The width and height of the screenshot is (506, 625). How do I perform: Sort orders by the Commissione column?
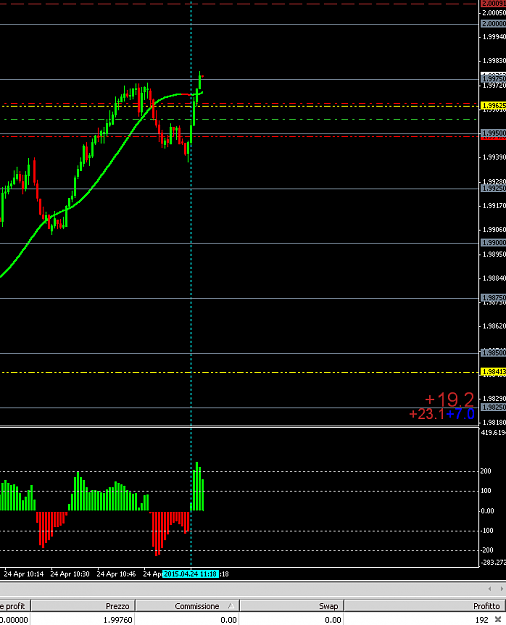pos(187,606)
